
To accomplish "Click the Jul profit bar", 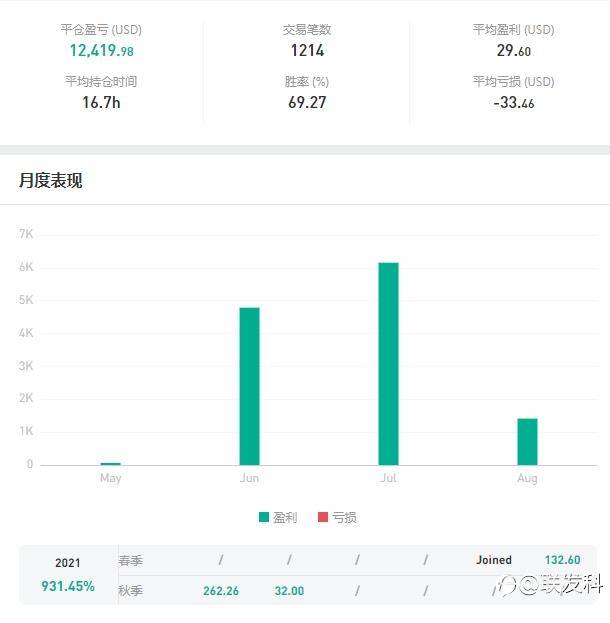I will (x=388, y=364).
